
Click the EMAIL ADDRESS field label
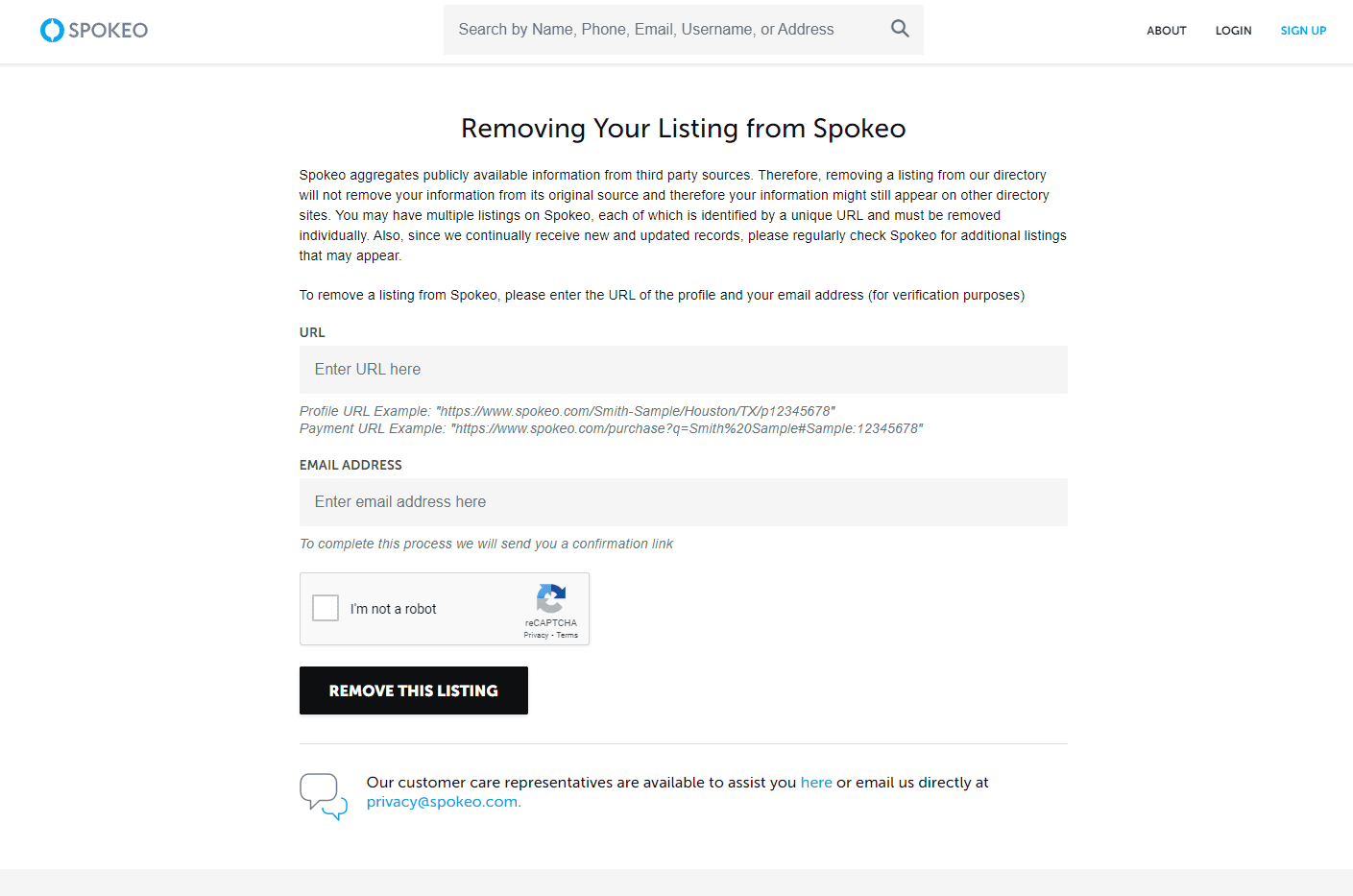coord(350,465)
